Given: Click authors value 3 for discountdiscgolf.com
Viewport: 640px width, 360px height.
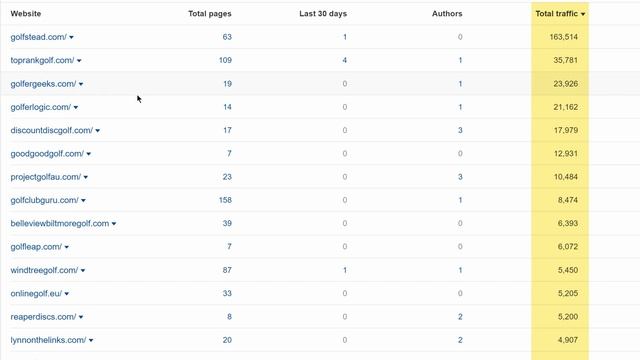Looking at the screenshot, I should pyautogui.click(x=460, y=130).
